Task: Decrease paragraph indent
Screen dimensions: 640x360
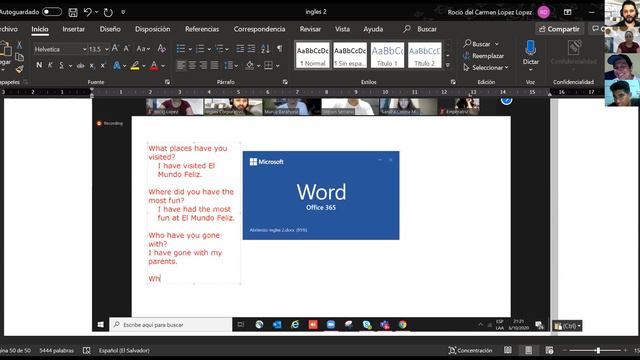Action: coord(240,49)
